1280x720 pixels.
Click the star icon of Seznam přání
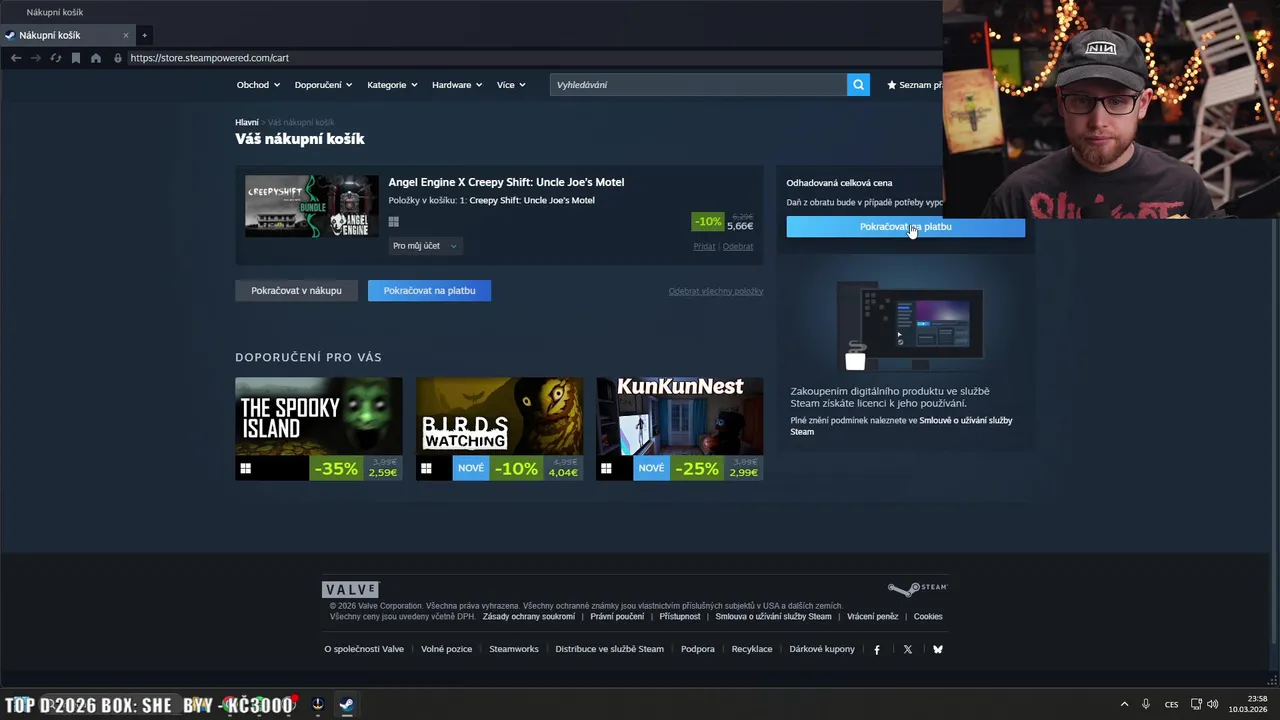(892, 85)
